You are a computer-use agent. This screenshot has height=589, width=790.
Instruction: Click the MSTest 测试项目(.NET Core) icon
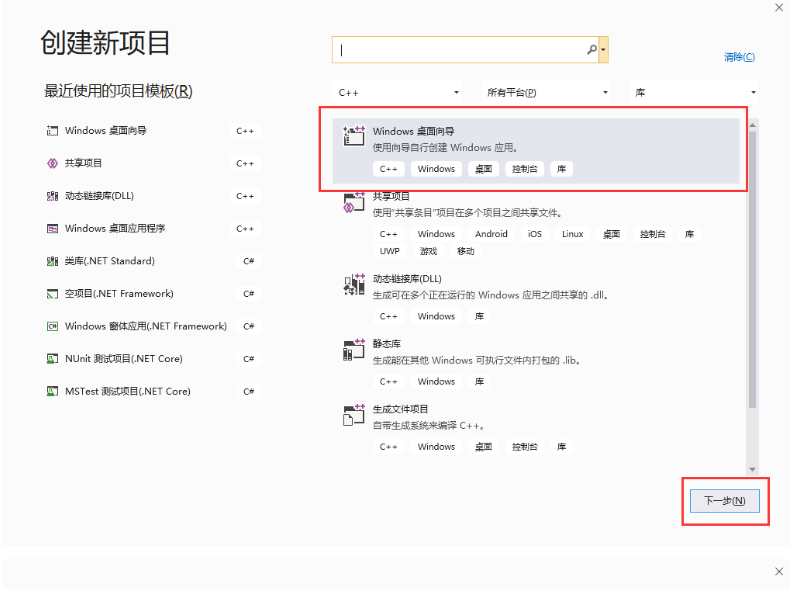point(52,391)
